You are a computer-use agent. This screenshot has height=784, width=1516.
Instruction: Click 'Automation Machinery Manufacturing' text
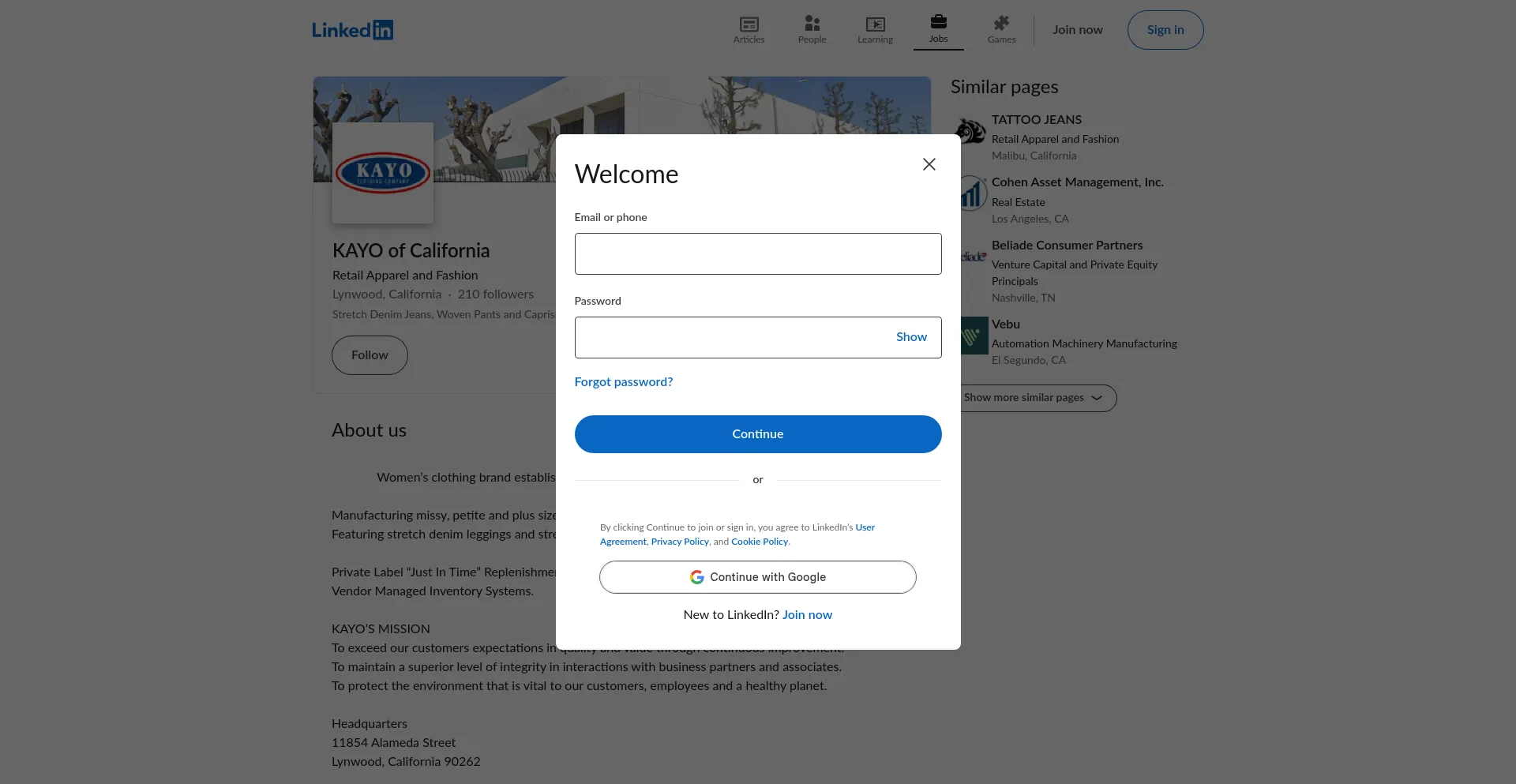tap(1083, 344)
